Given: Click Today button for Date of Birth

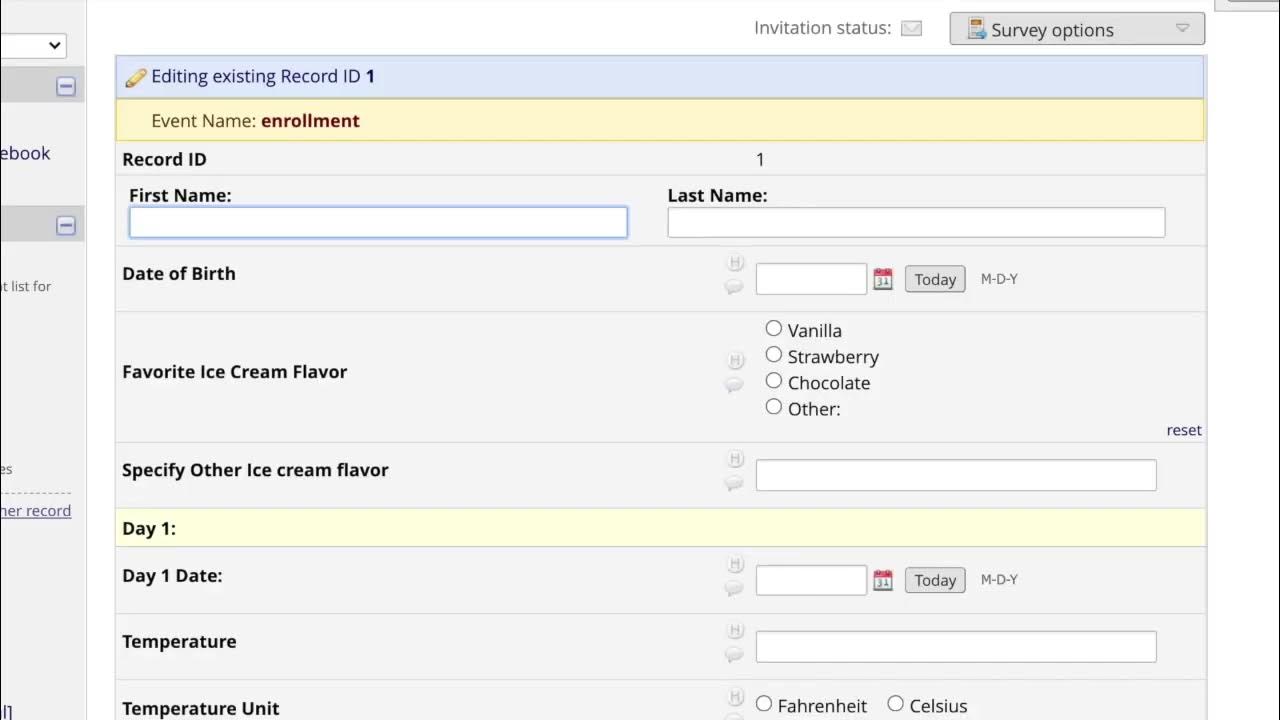Looking at the screenshot, I should pyautogui.click(x=935, y=279).
